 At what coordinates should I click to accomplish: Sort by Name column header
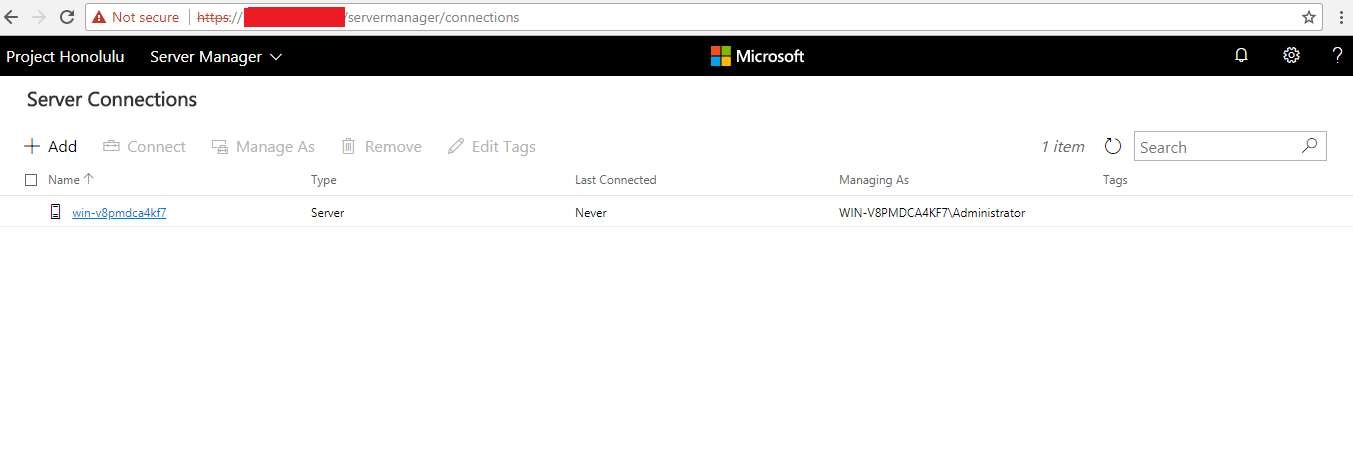point(70,180)
